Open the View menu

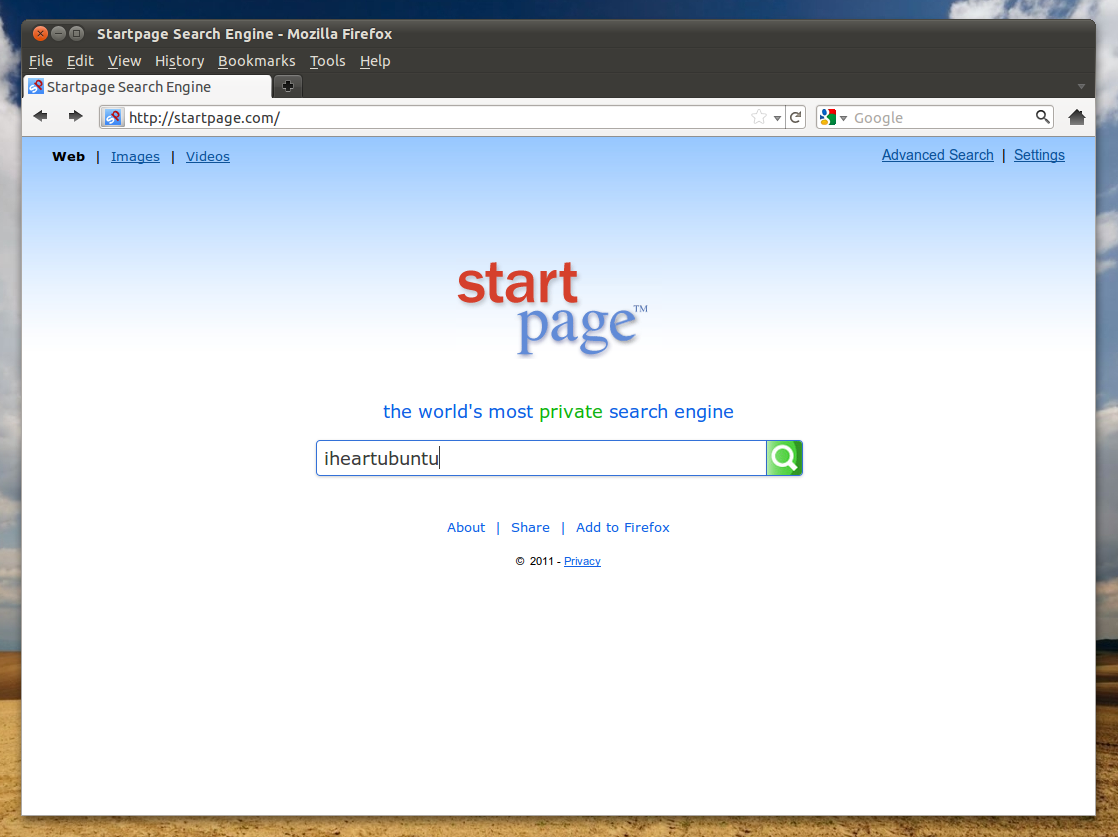124,61
